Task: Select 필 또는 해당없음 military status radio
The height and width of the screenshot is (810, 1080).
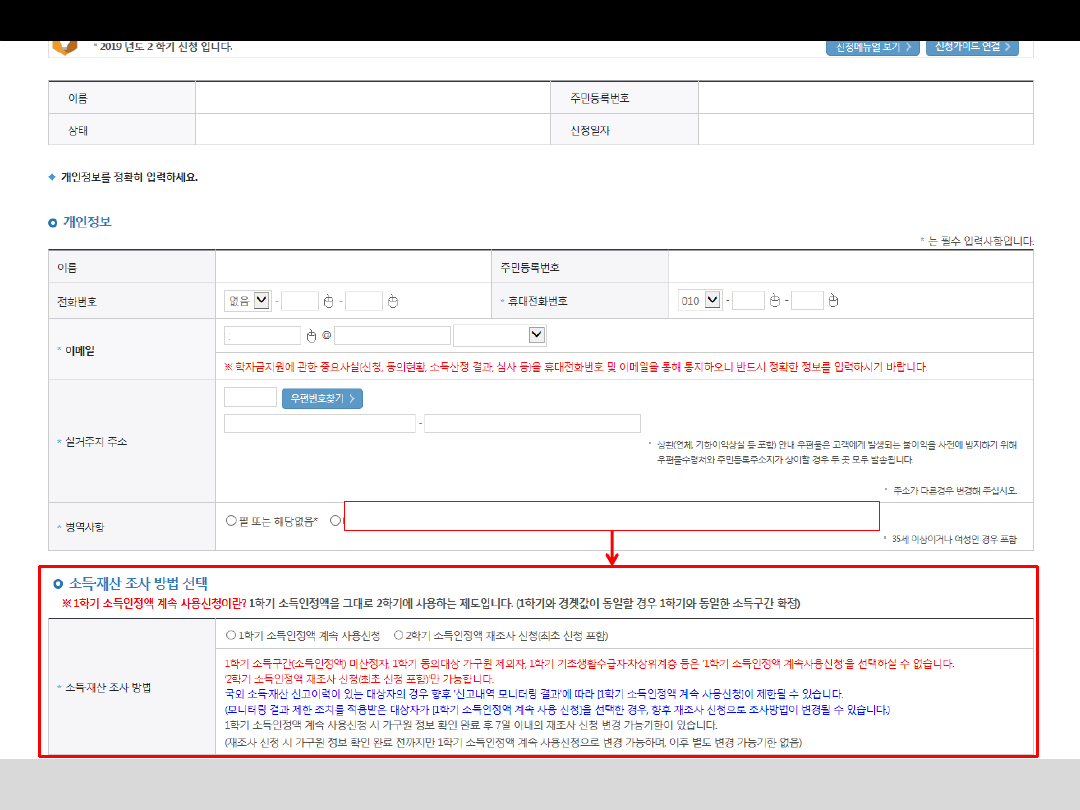Action: click(231, 521)
